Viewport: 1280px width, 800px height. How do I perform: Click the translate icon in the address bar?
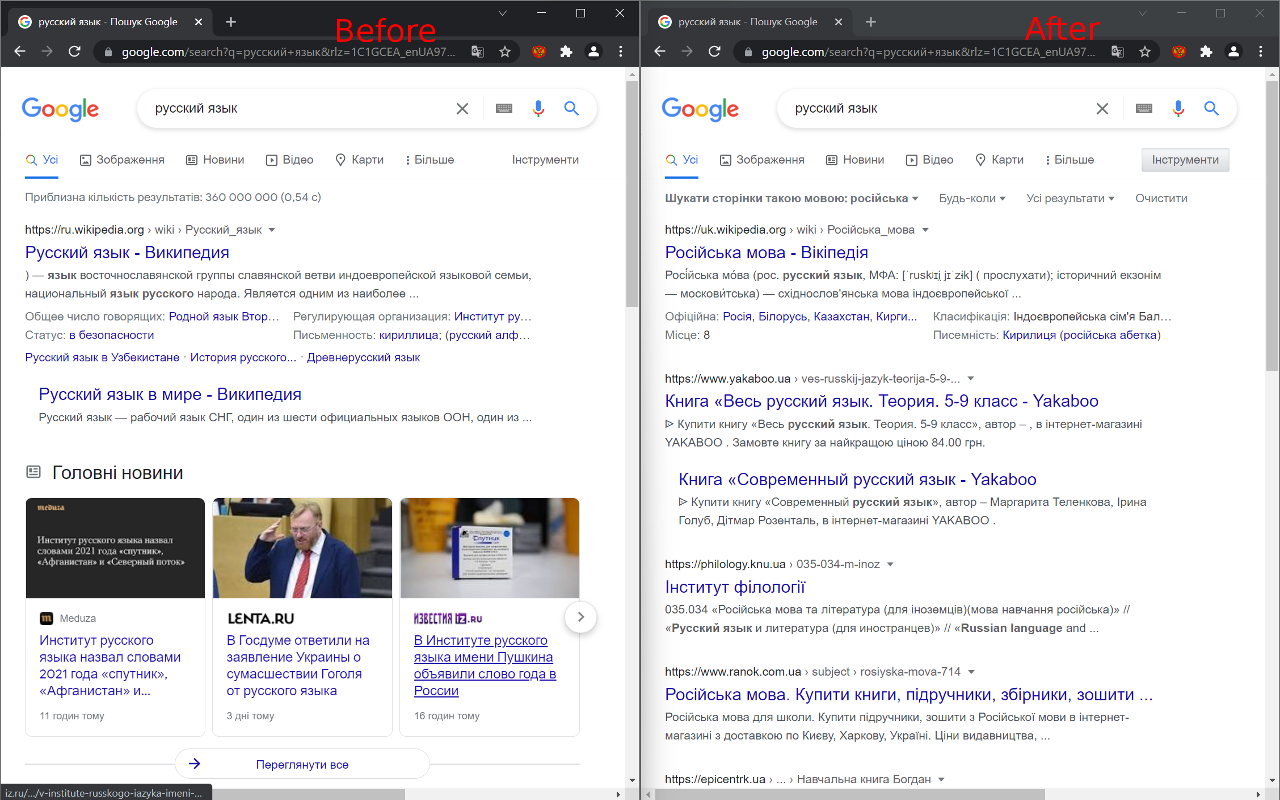[478, 49]
